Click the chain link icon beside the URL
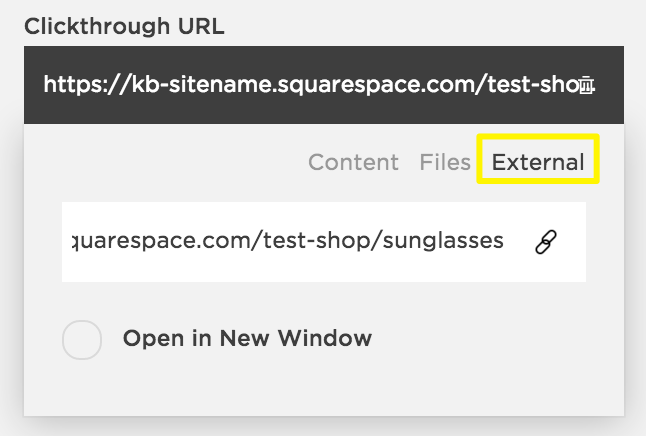Image resolution: width=646 pixels, height=436 pixels. tap(546, 241)
